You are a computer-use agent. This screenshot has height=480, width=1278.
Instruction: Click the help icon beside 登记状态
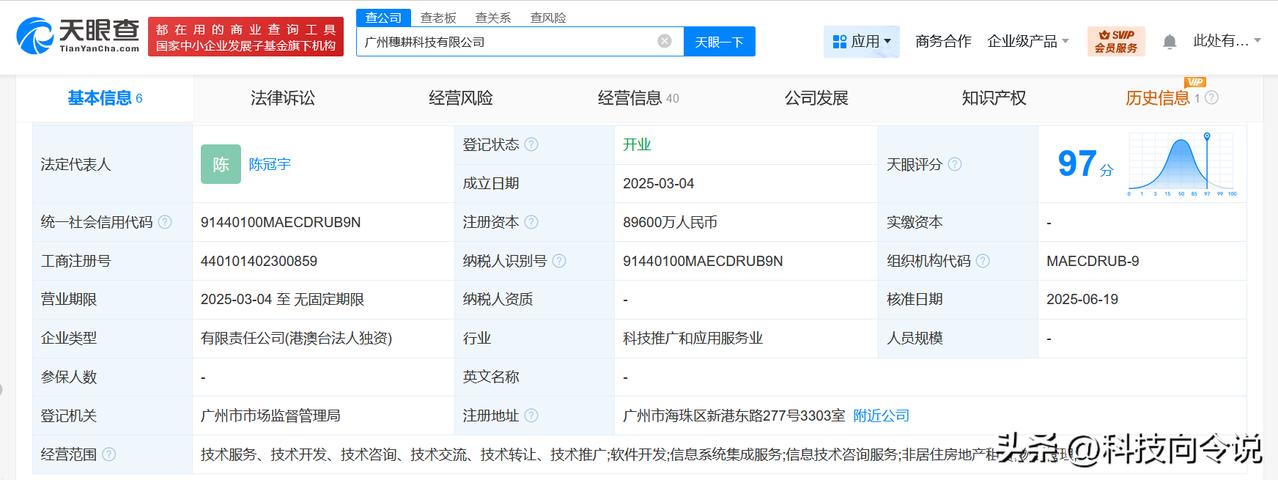531,144
